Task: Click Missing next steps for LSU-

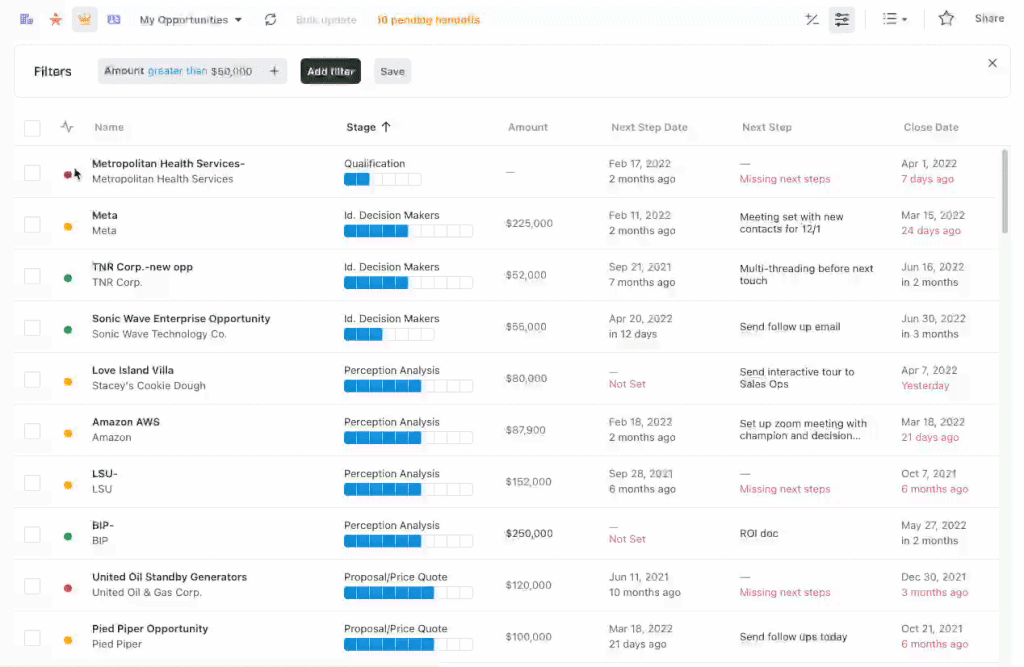Action: coord(785,489)
